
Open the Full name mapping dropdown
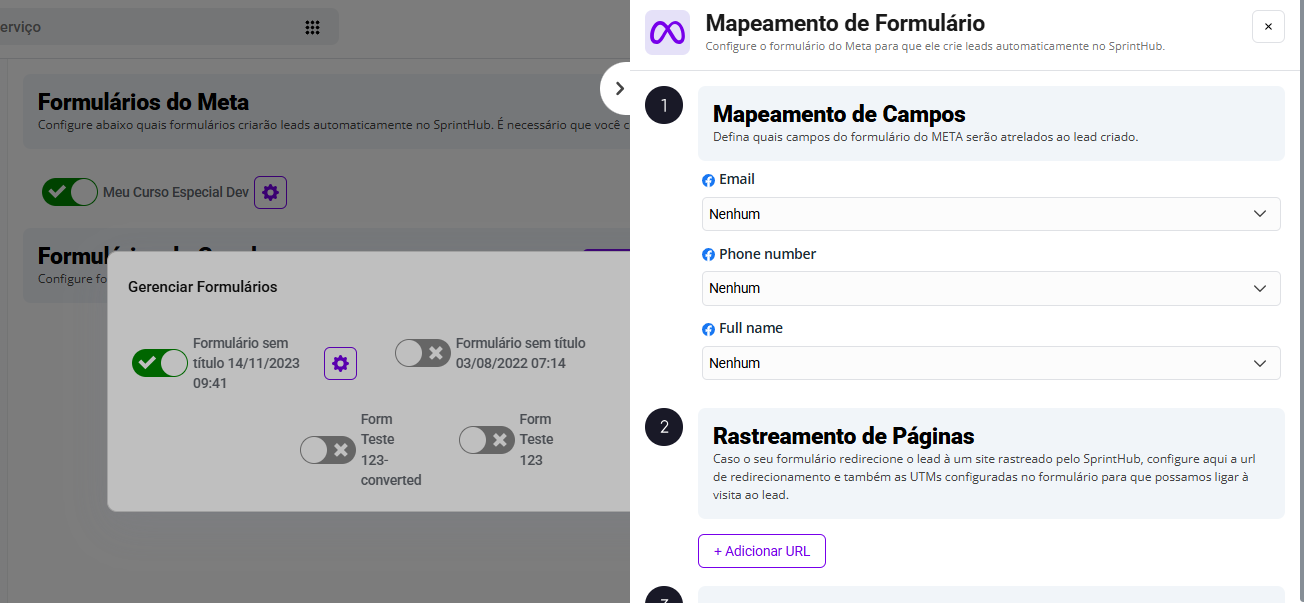[x=990, y=363]
